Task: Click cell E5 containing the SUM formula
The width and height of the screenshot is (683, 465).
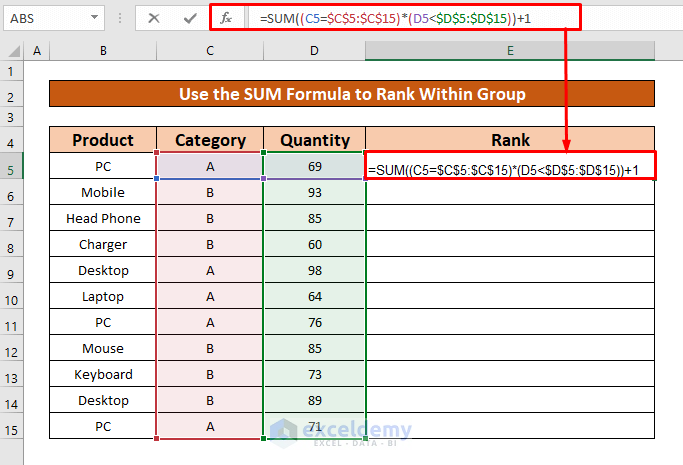Action: (510, 166)
